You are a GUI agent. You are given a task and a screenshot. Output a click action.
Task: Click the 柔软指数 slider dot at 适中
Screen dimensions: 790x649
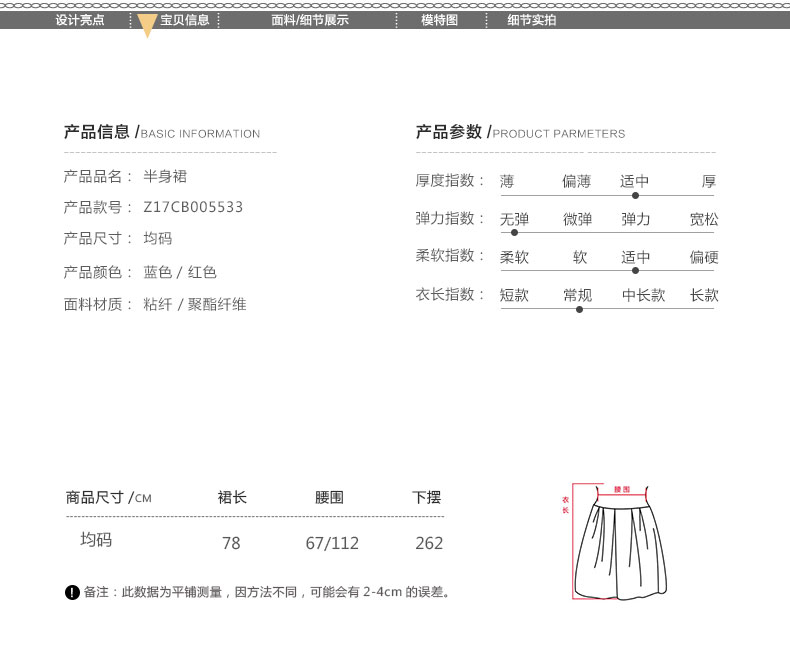(635, 270)
